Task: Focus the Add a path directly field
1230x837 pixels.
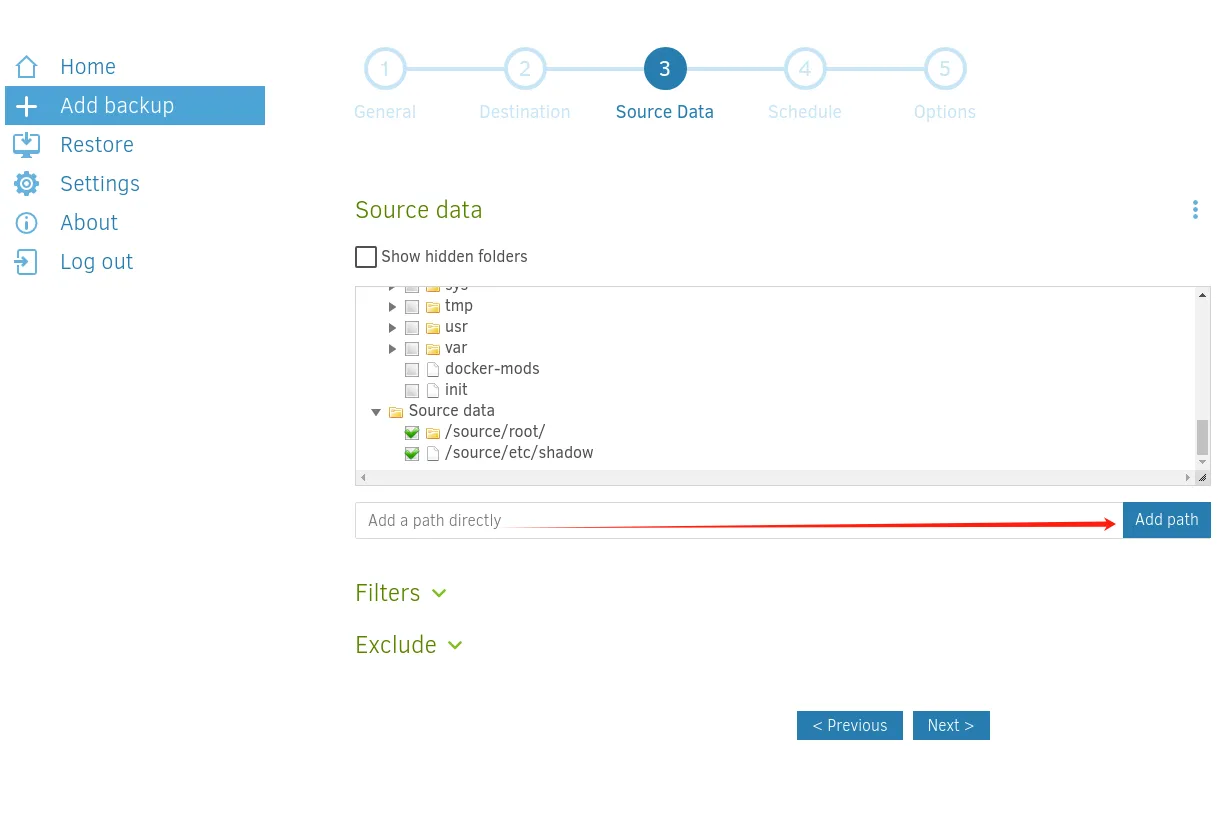Action: pyautogui.click(x=739, y=520)
